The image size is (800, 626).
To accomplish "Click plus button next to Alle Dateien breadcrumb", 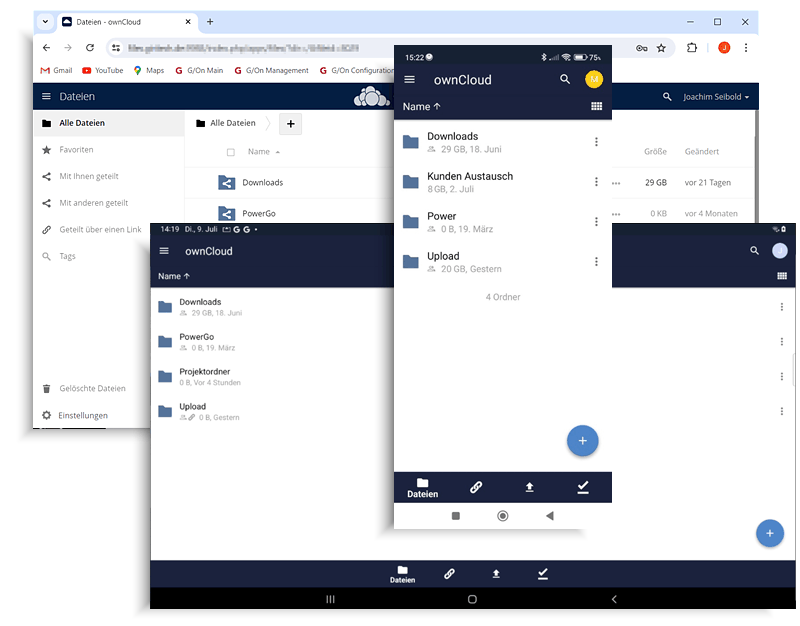I will tap(290, 124).
